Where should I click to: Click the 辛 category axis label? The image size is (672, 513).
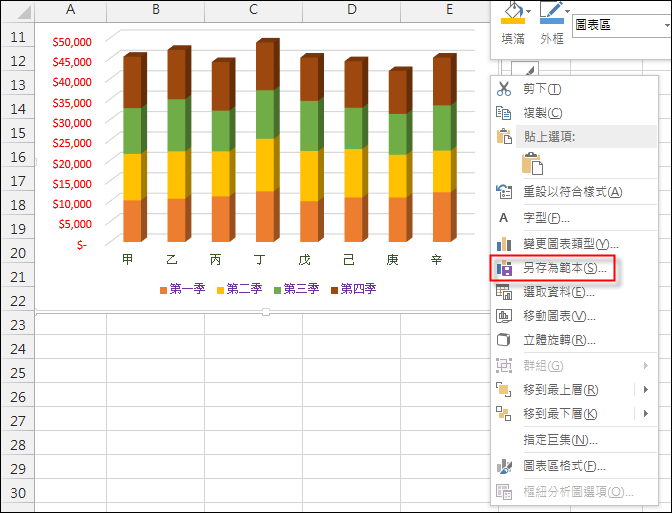point(436,259)
